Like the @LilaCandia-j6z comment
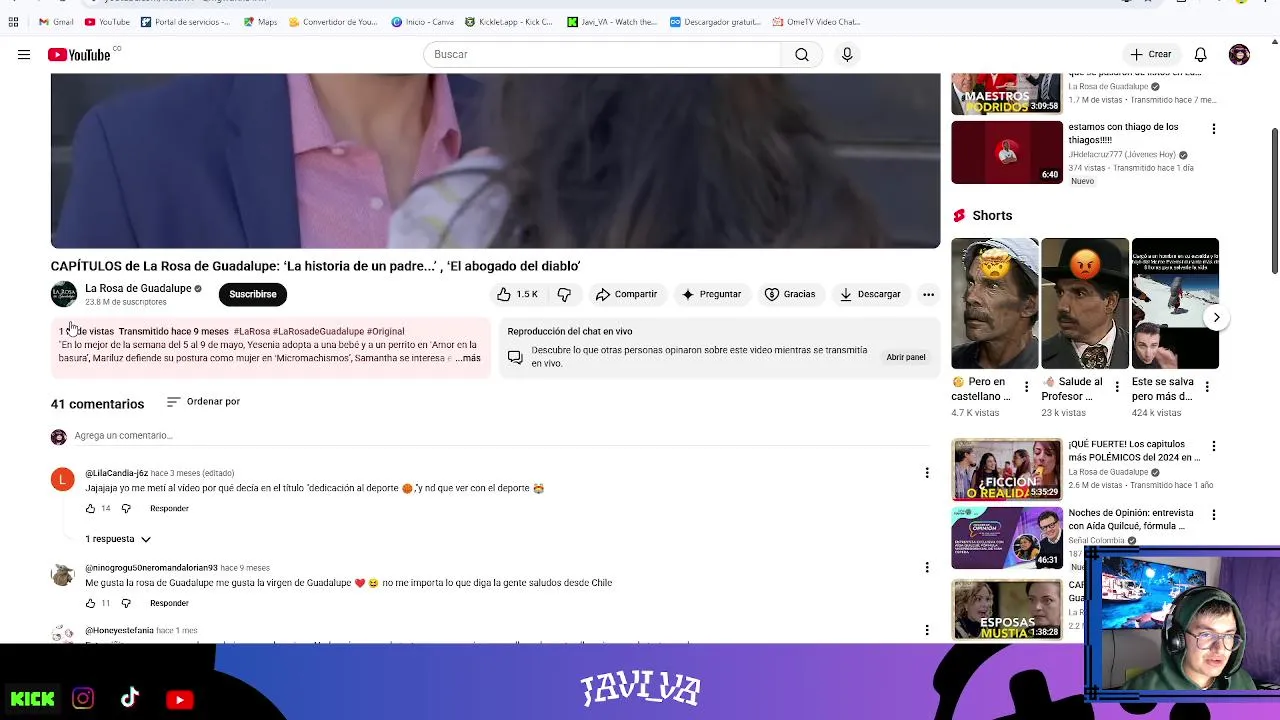The height and width of the screenshot is (720, 1280). pos(90,508)
